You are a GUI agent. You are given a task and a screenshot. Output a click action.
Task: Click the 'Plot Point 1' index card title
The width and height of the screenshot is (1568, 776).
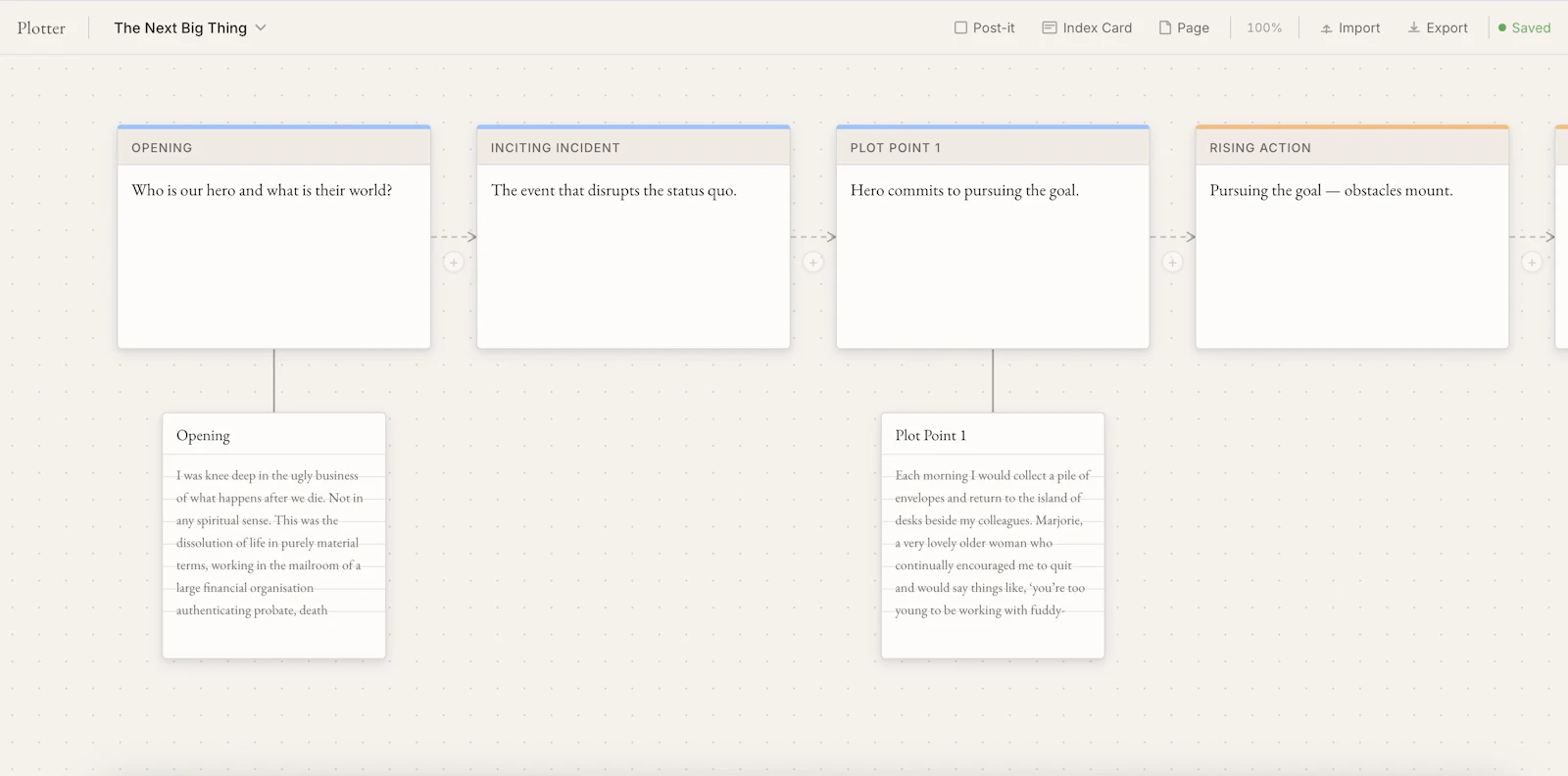tap(930, 435)
